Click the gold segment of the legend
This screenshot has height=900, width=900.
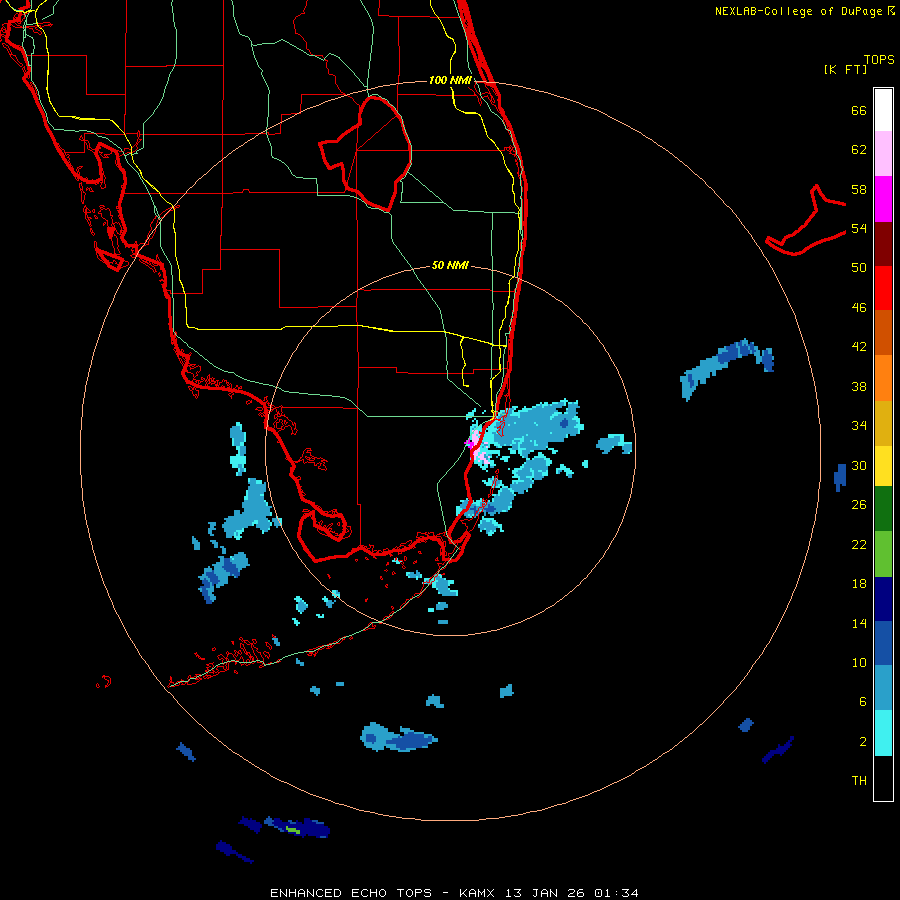point(883,422)
